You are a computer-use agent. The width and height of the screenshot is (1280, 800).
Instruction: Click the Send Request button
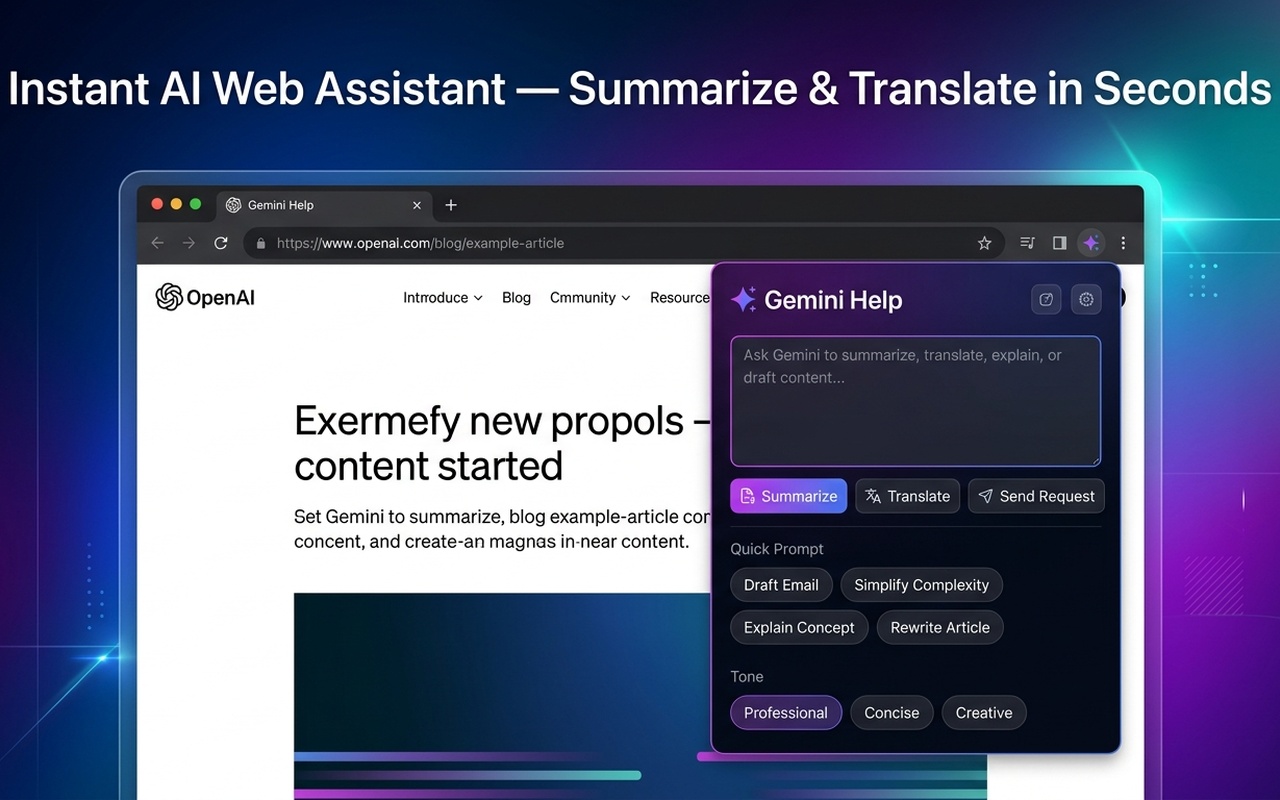[x=1036, y=496]
